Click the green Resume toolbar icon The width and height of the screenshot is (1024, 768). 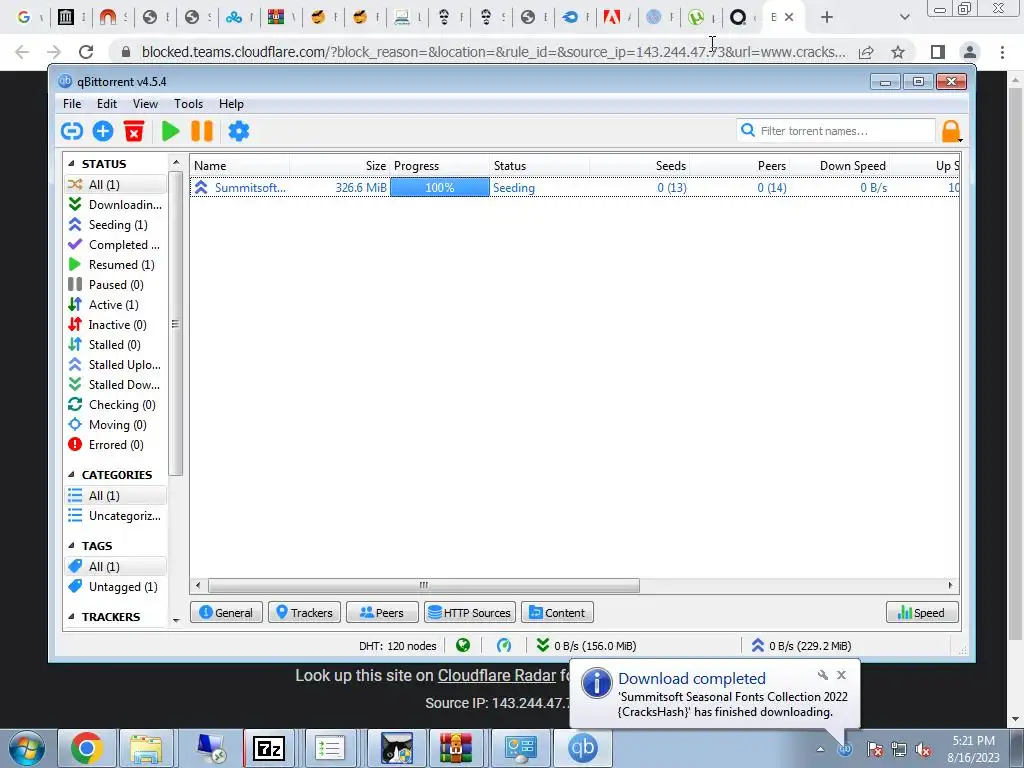(170, 131)
